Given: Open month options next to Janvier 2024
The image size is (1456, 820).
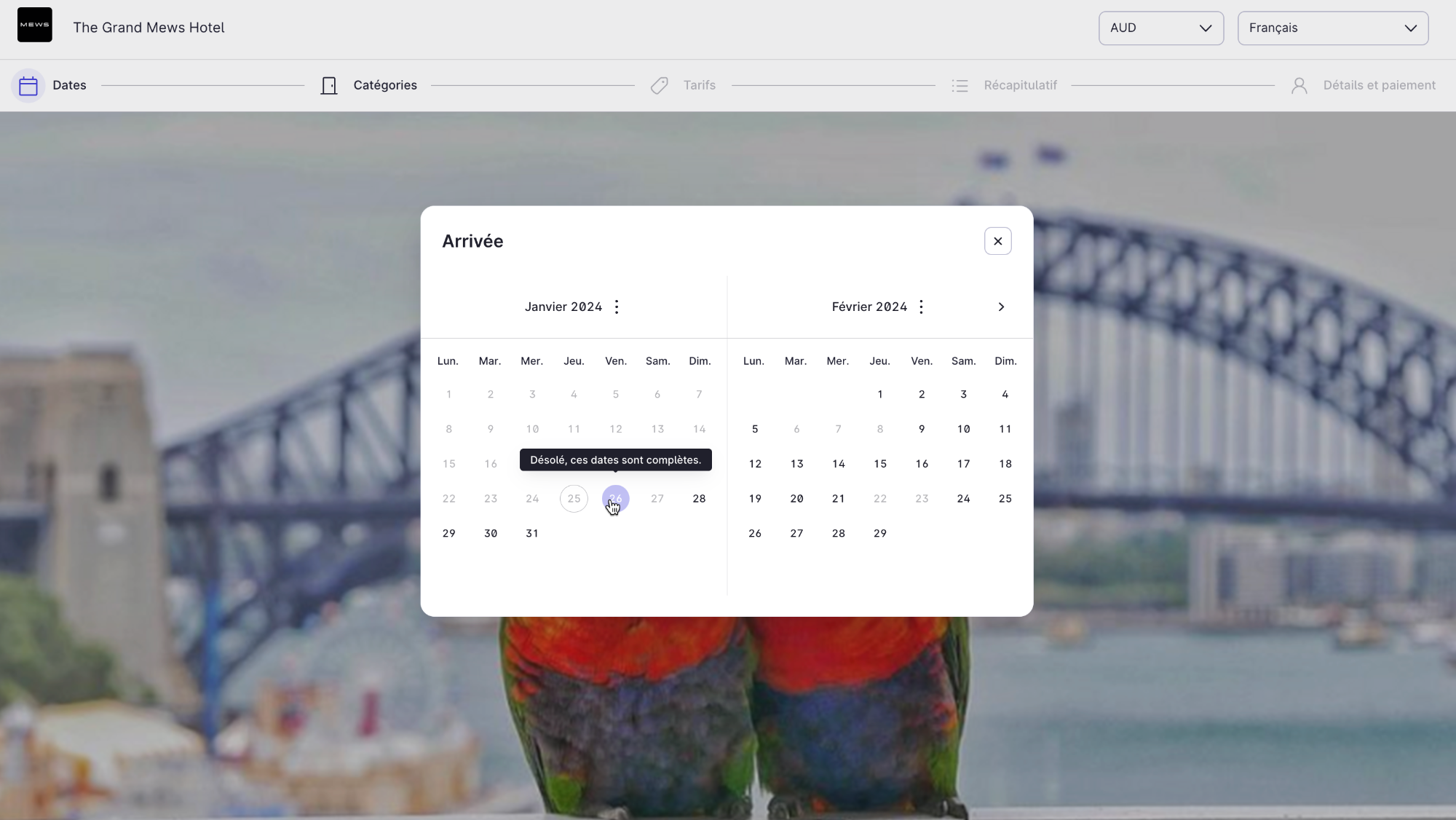Looking at the screenshot, I should click(x=617, y=307).
